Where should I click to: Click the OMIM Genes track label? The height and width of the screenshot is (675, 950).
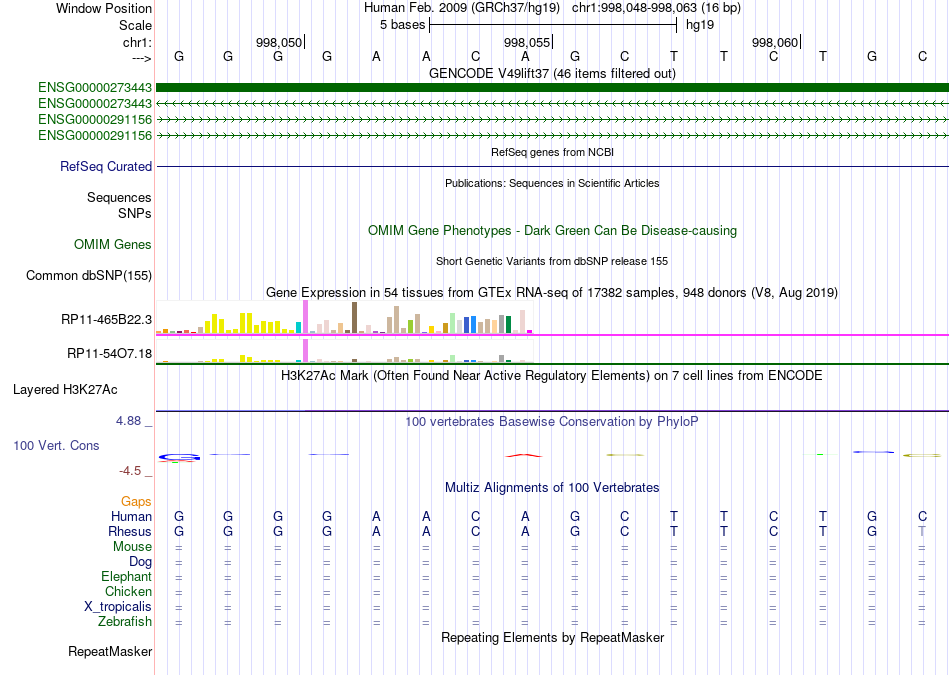[113, 244]
